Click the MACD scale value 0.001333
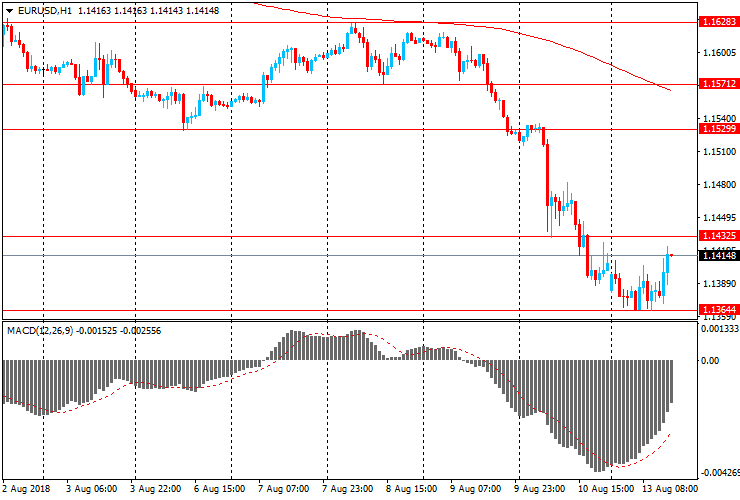 coord(720,329)
